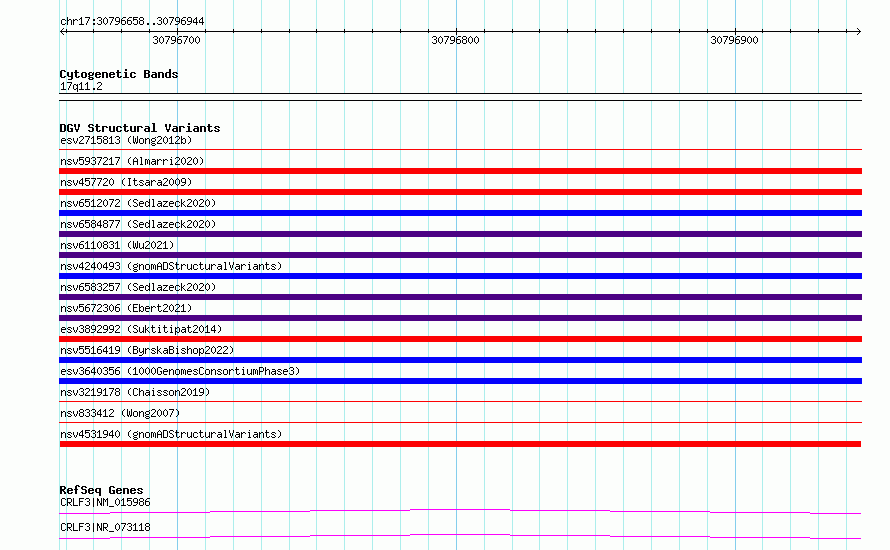Screen dimensions: 890x550
Task: Click variant label esv2715813 (Wong2012b)
Action: pos(126,140)
